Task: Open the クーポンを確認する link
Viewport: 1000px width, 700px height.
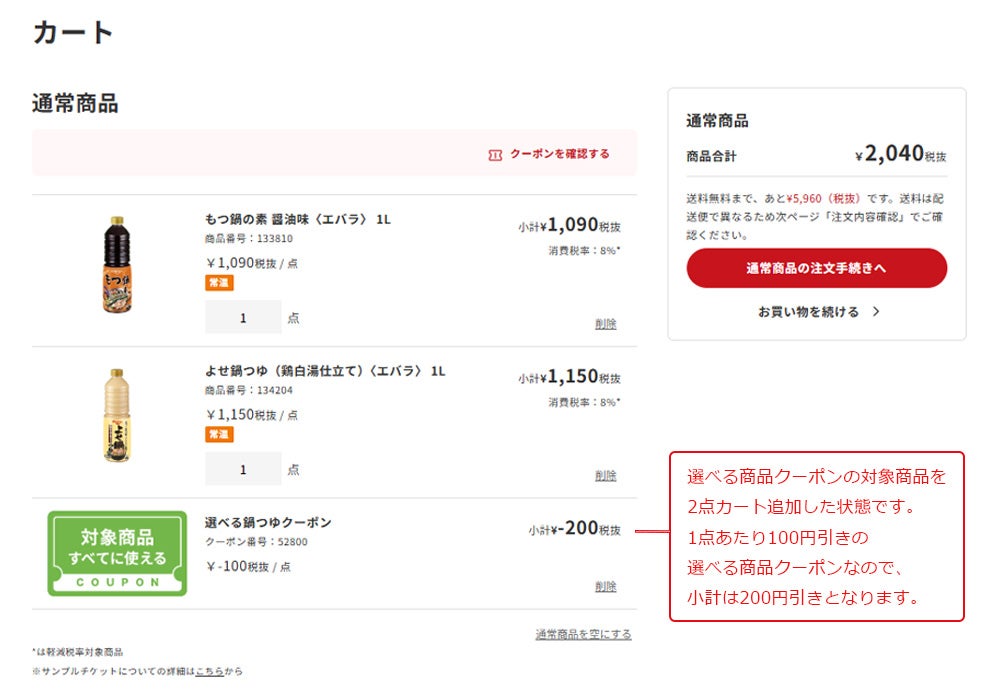Action: click(x=559, y=154)
